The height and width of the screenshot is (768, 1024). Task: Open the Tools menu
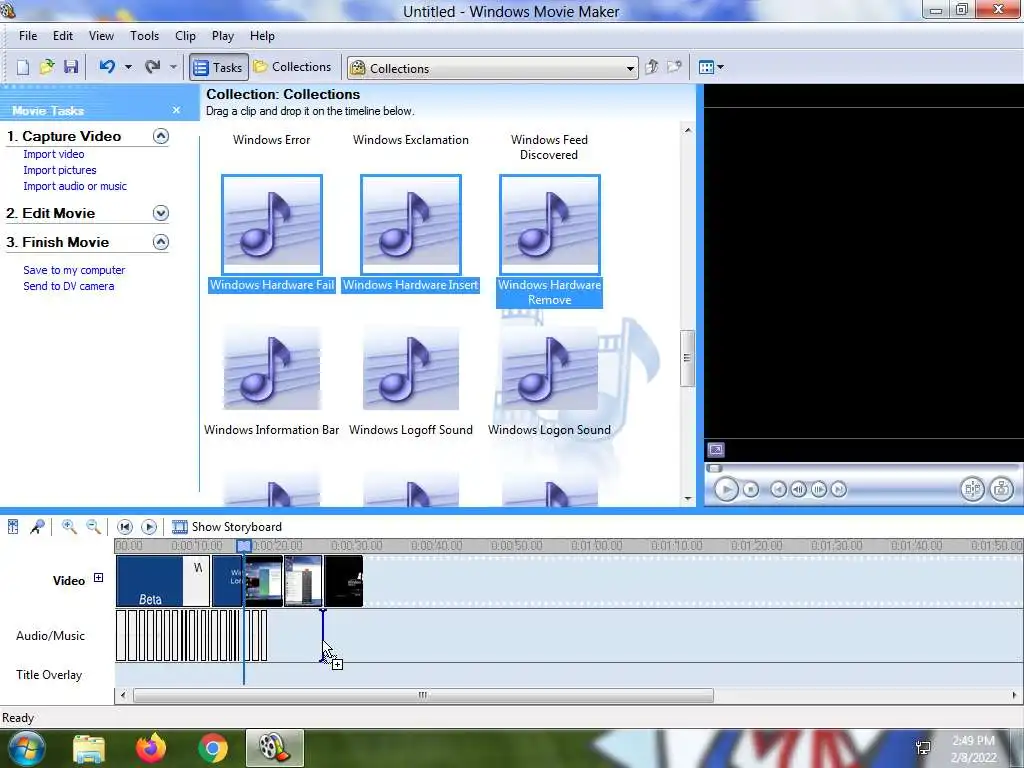pyautogui.click(x=144, y=36)
